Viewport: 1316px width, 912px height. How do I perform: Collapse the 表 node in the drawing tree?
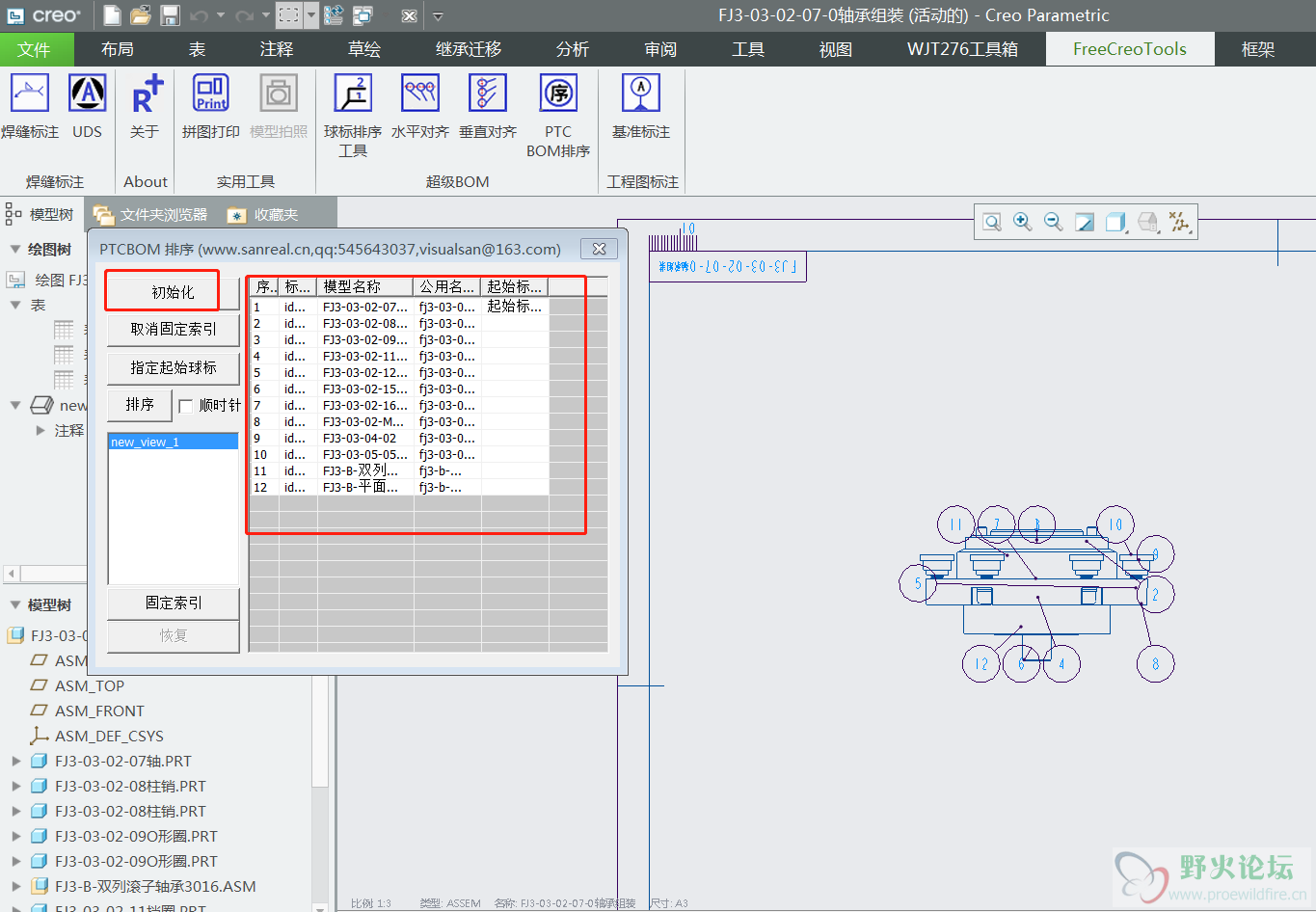15,305
